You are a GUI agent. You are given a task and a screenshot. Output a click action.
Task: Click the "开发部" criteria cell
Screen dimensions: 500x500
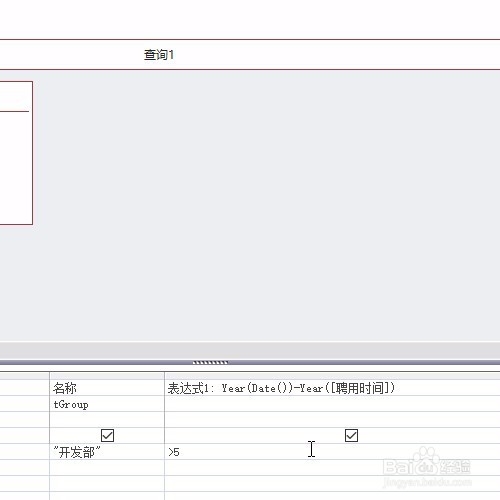(107, 452)
